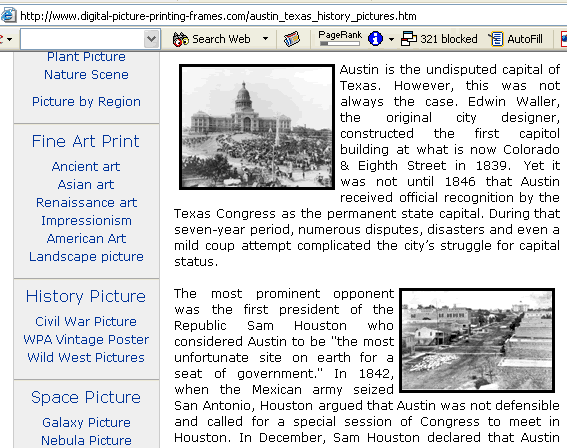Select the Renaissance art link
The height and width of the screenshot is (448, 567).
click(86, 202)
